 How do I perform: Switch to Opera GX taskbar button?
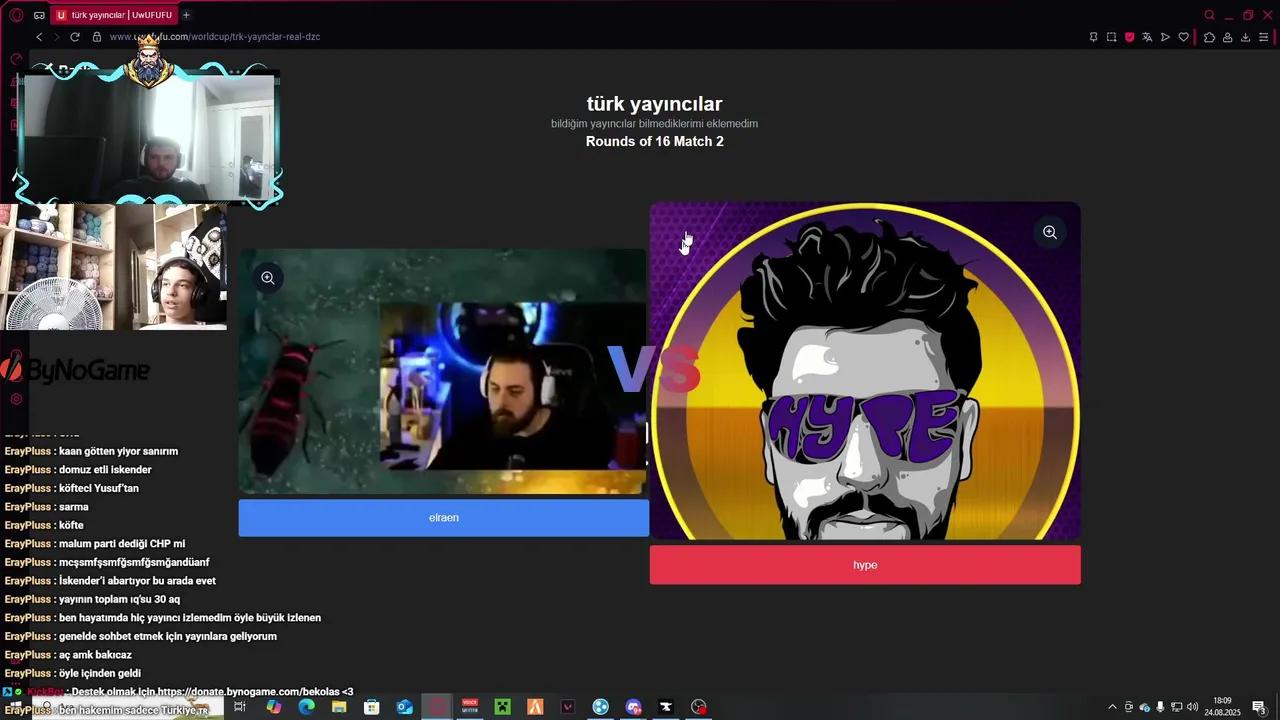click(437, 707)
